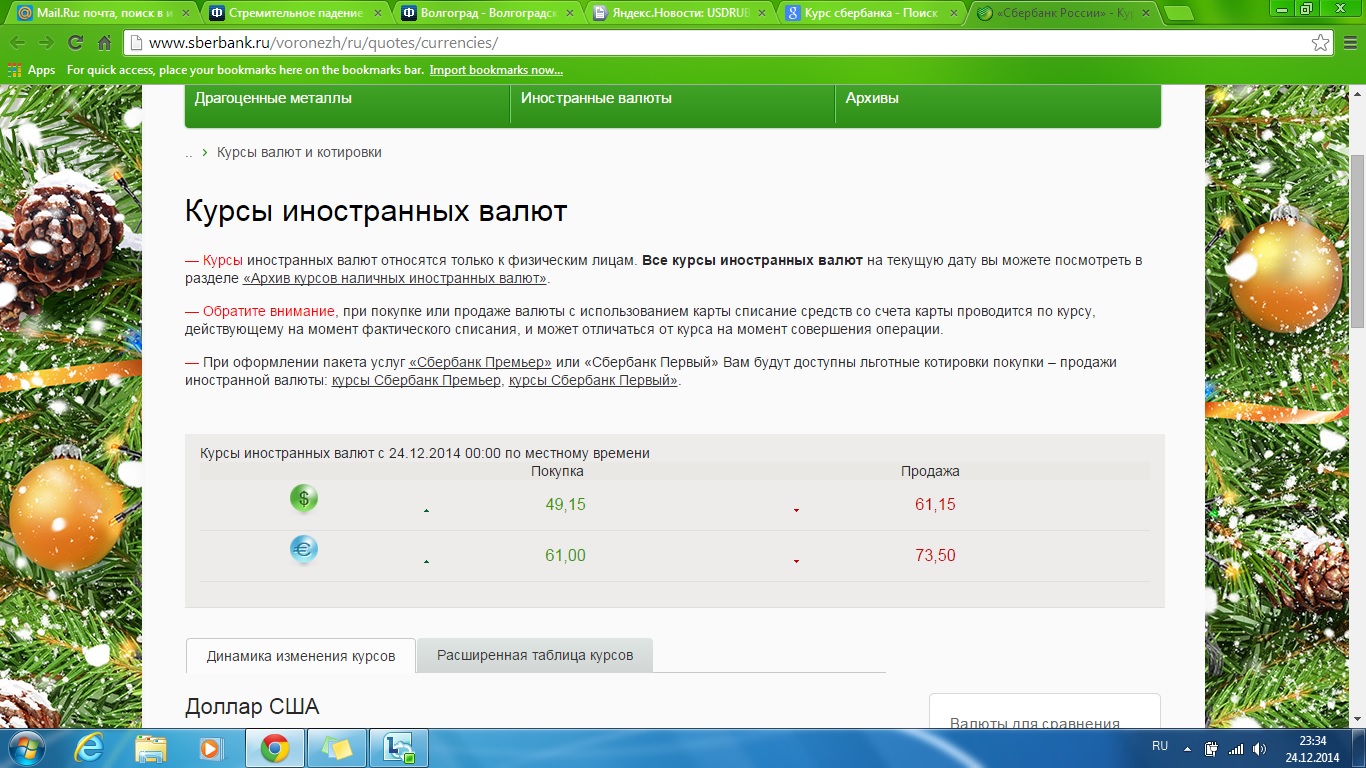Screen dimensions: 1366x768
Task: Show hidden system tray icons
Action: coord(1187,748)
